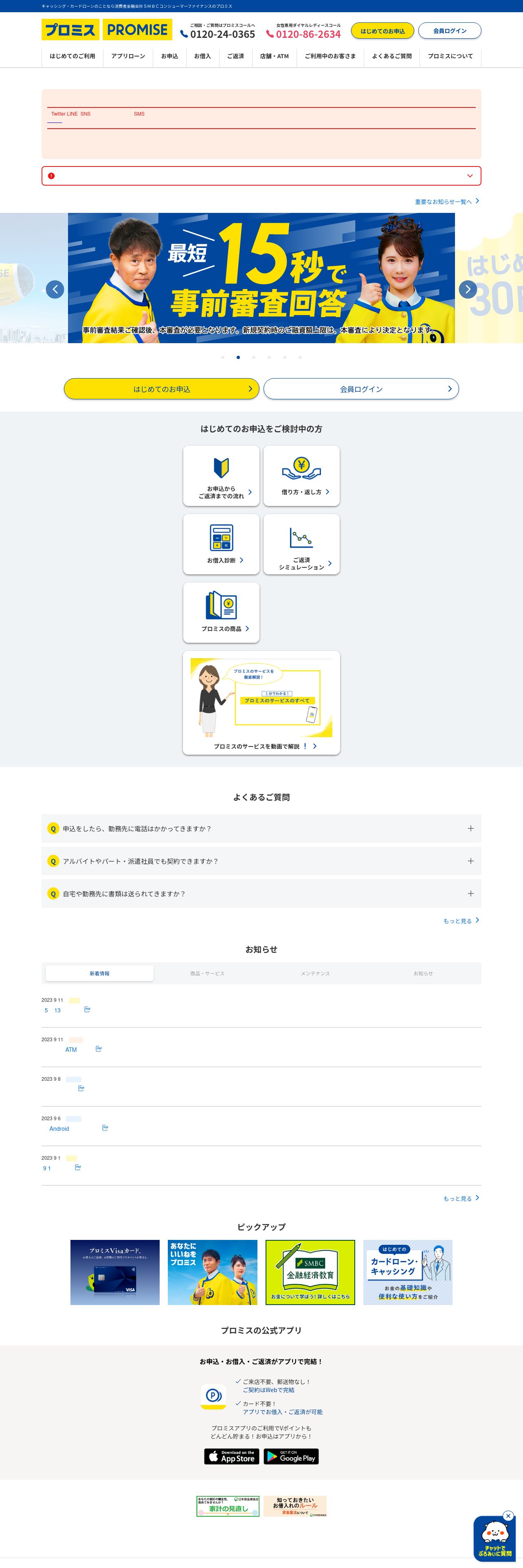523x1568 pixels.
Task: Expand FAQ 自宅や勤務先に書類は送られてきますか？
Action: [261, 893]
